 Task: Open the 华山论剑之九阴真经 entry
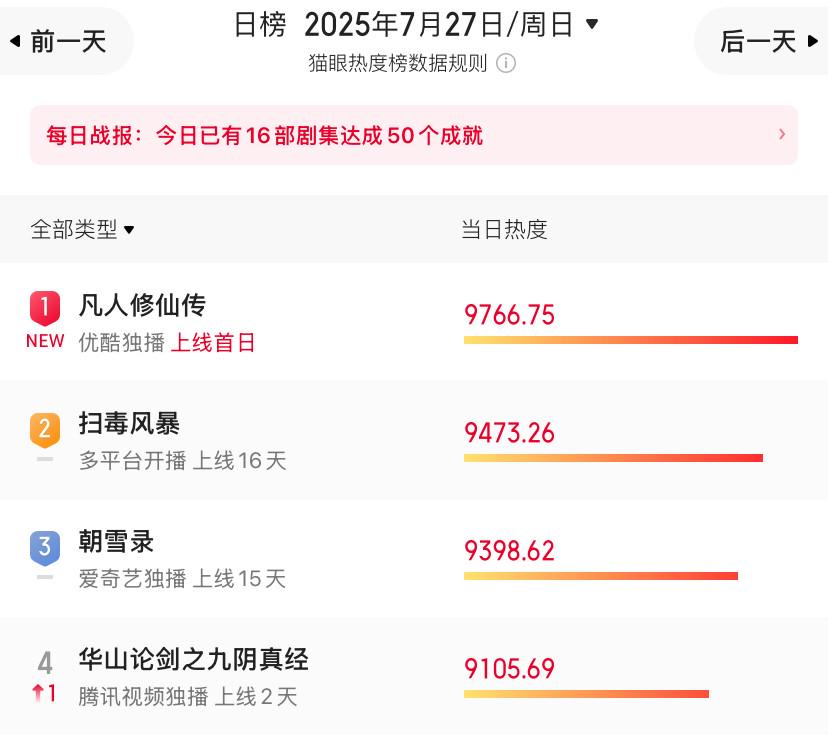[x=414, y=675]
